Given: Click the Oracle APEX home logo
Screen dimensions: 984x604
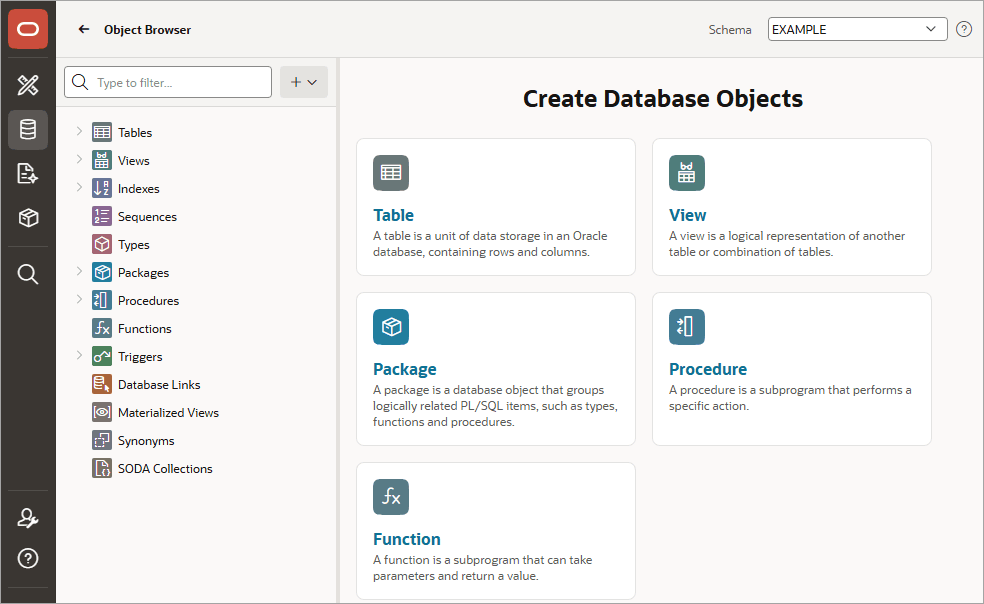Looking at the screenshot, I should coord(28,29).
